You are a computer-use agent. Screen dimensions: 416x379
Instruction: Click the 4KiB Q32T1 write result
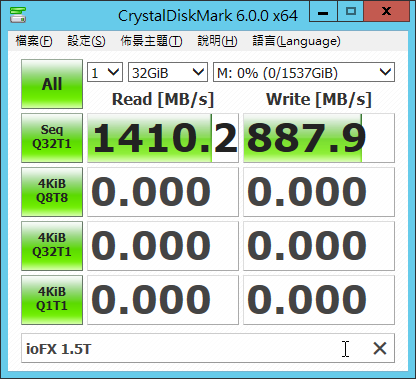(x=319, y=246)
